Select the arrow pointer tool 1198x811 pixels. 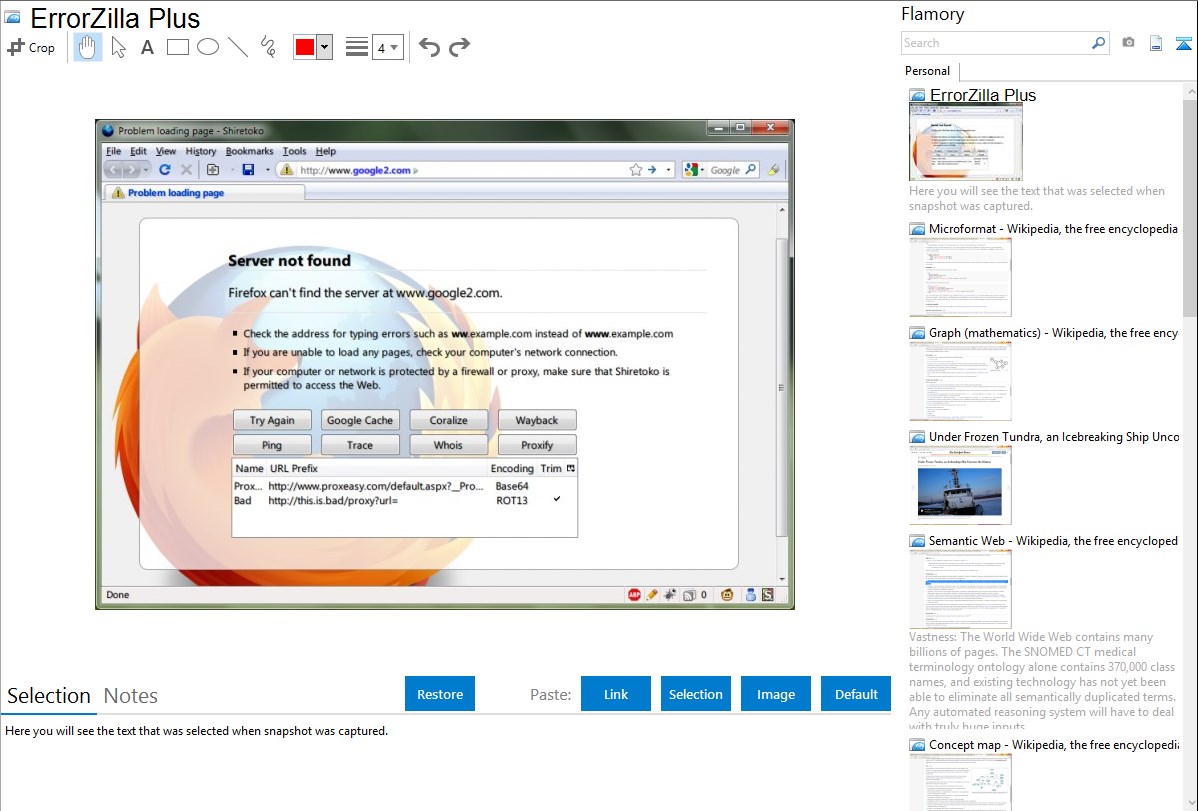pos(118,47)
